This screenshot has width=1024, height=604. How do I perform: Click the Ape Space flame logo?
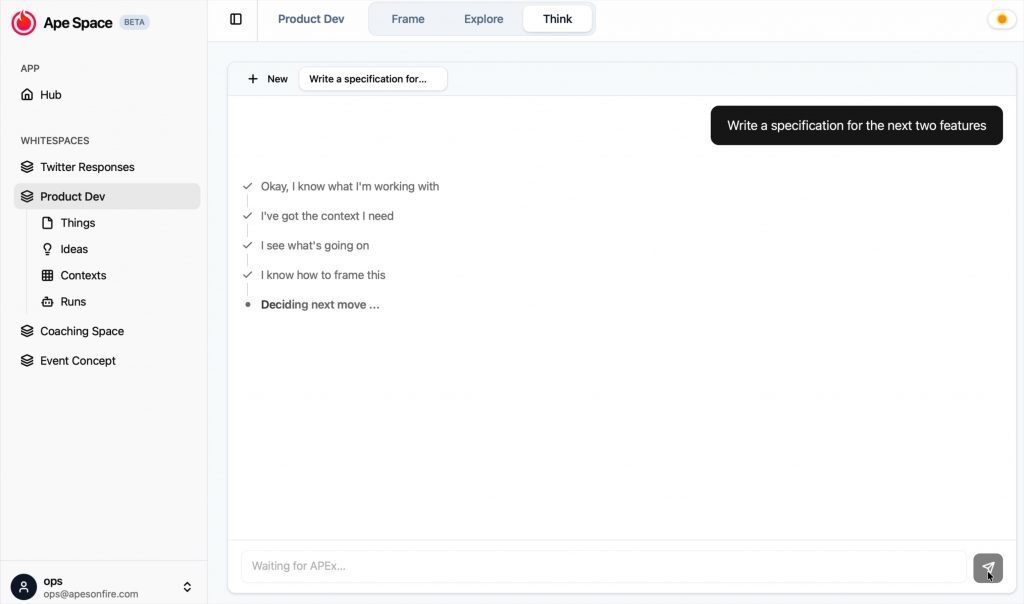[x=24, y=22]
